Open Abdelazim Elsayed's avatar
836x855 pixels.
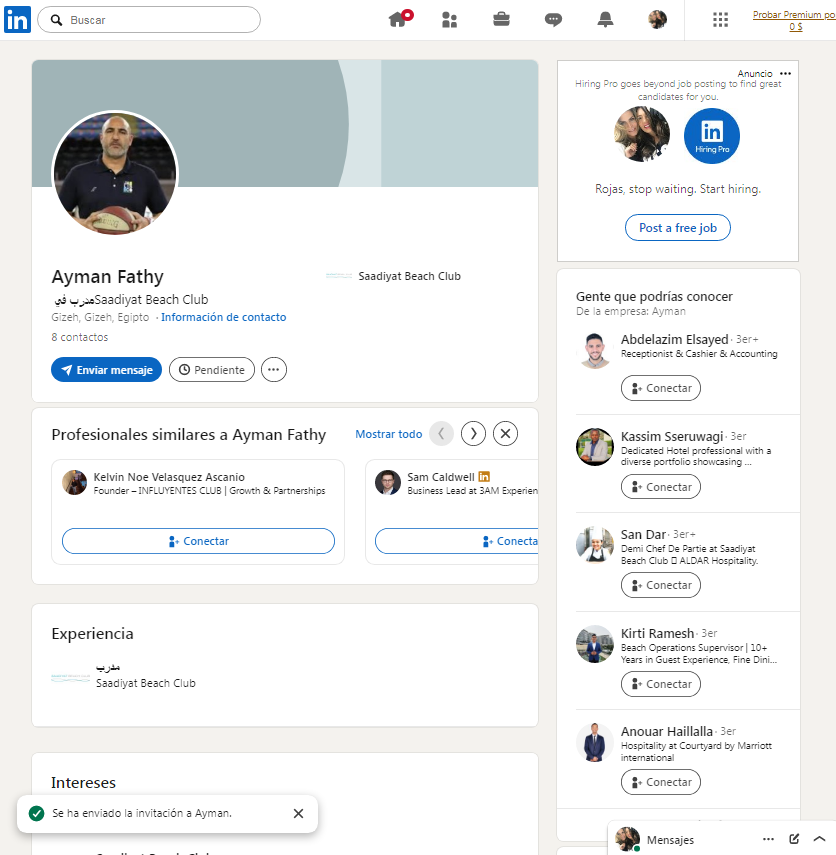(594, 351)
